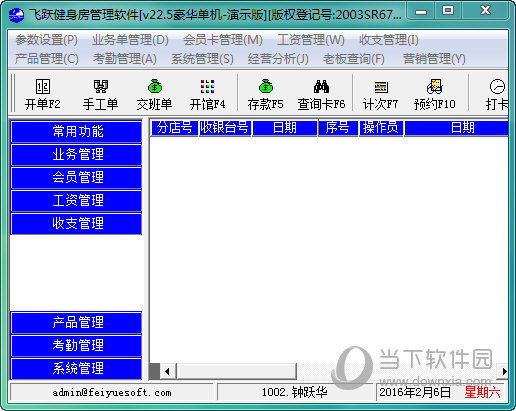The image size is (516, 411).
Task: Click the 1002.钟跃华 status bar entry
Action: pyautogui.click(x=295, y=392)
